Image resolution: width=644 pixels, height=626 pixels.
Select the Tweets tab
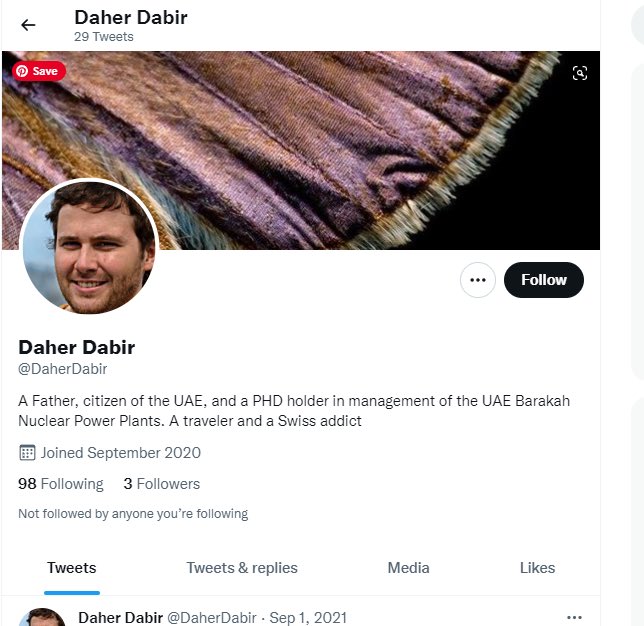pyautogui.click(x=72, y=568)
